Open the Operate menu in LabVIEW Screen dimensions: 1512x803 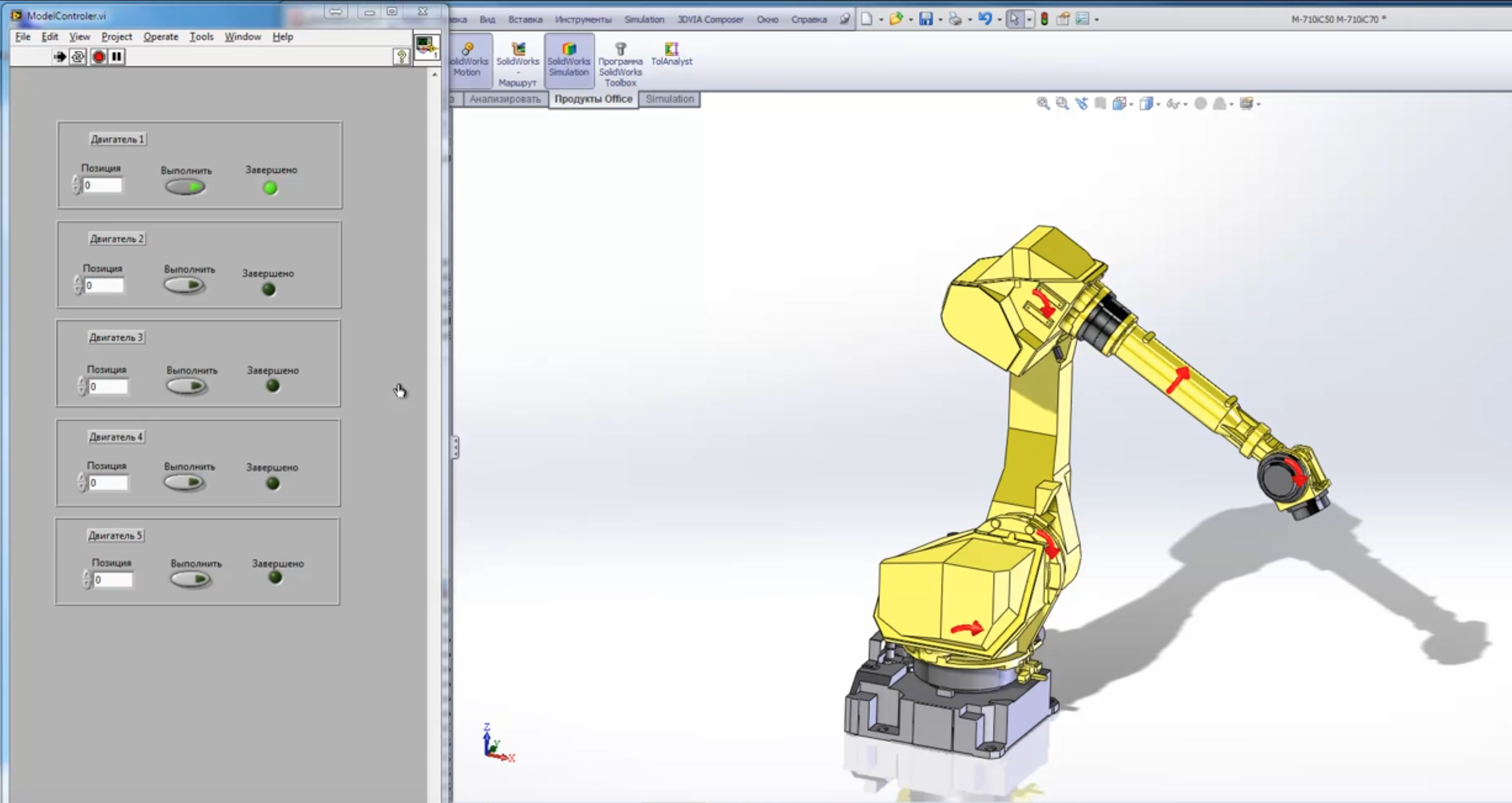160,36
